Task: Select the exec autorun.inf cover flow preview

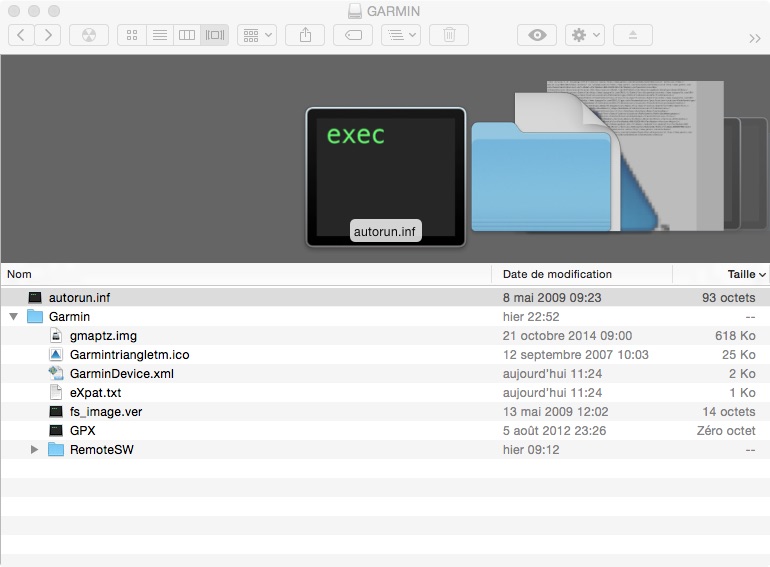Action: pos(385,177)
